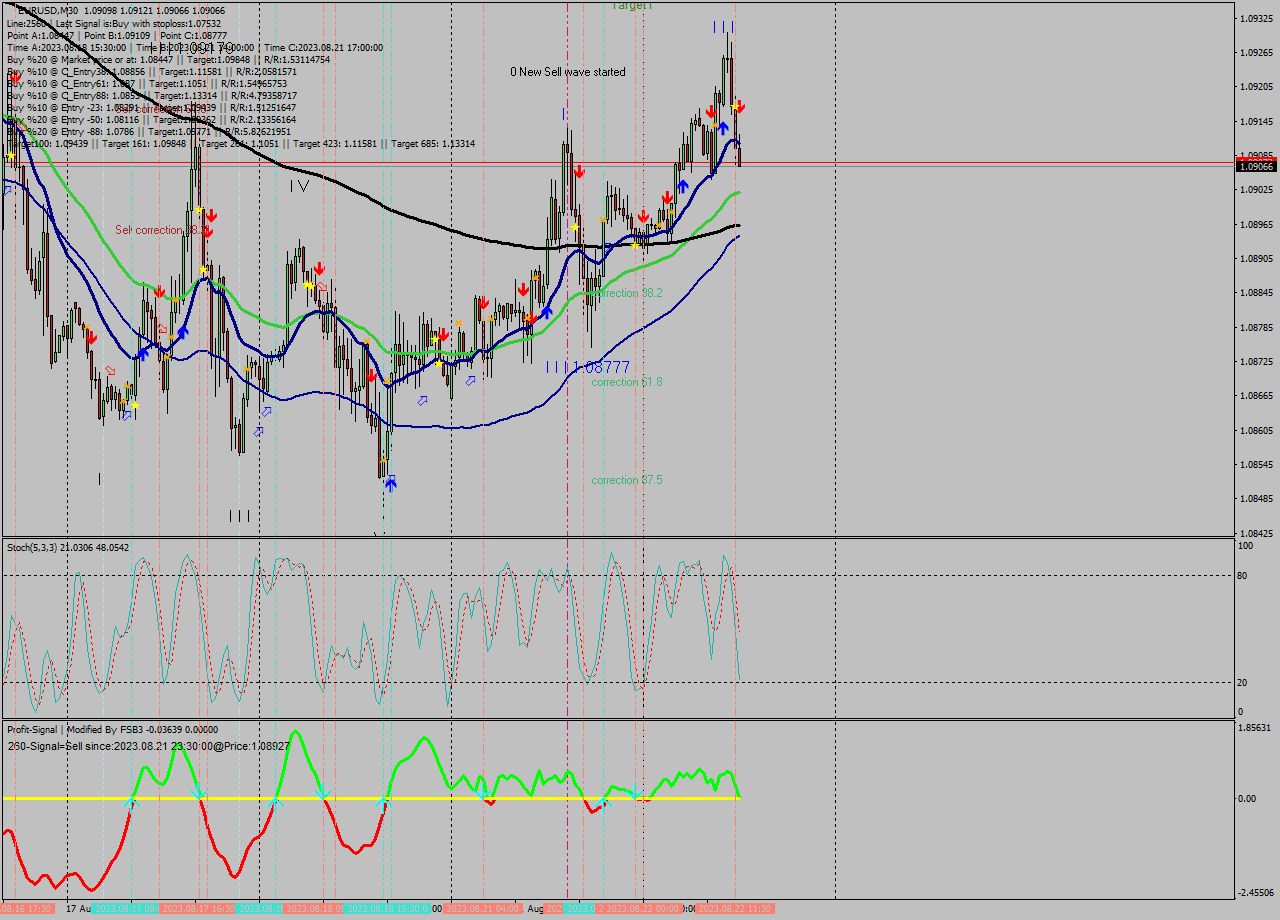This screenshot has width=1280, height=920.
Task: Click the '0 New Sell wave started' label
Action: coord(567,72)
